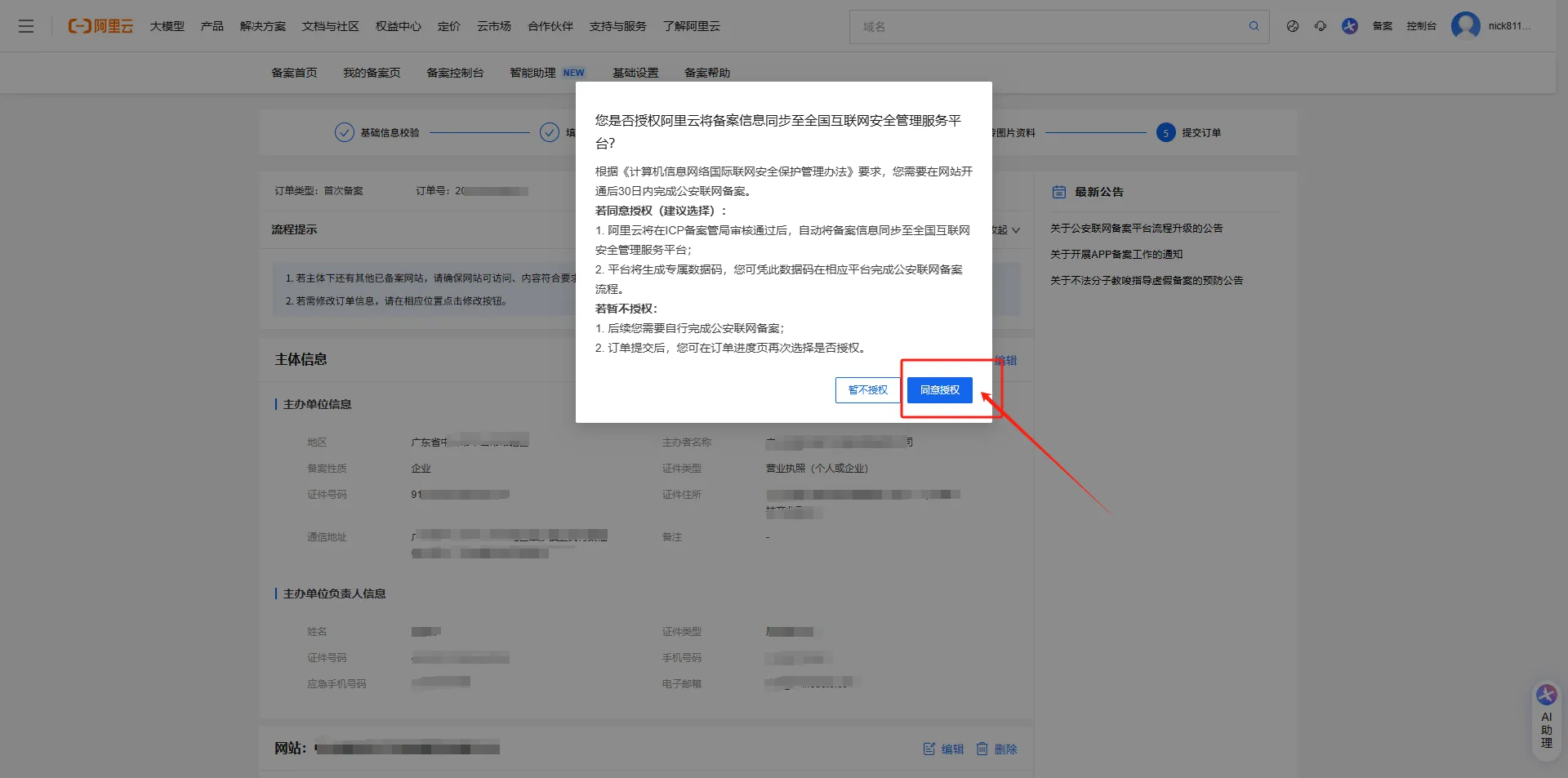Viewport: 1568px width, 778px height.
Task: Open the blue AI assistant icon in header
Action: [1350, 26]
